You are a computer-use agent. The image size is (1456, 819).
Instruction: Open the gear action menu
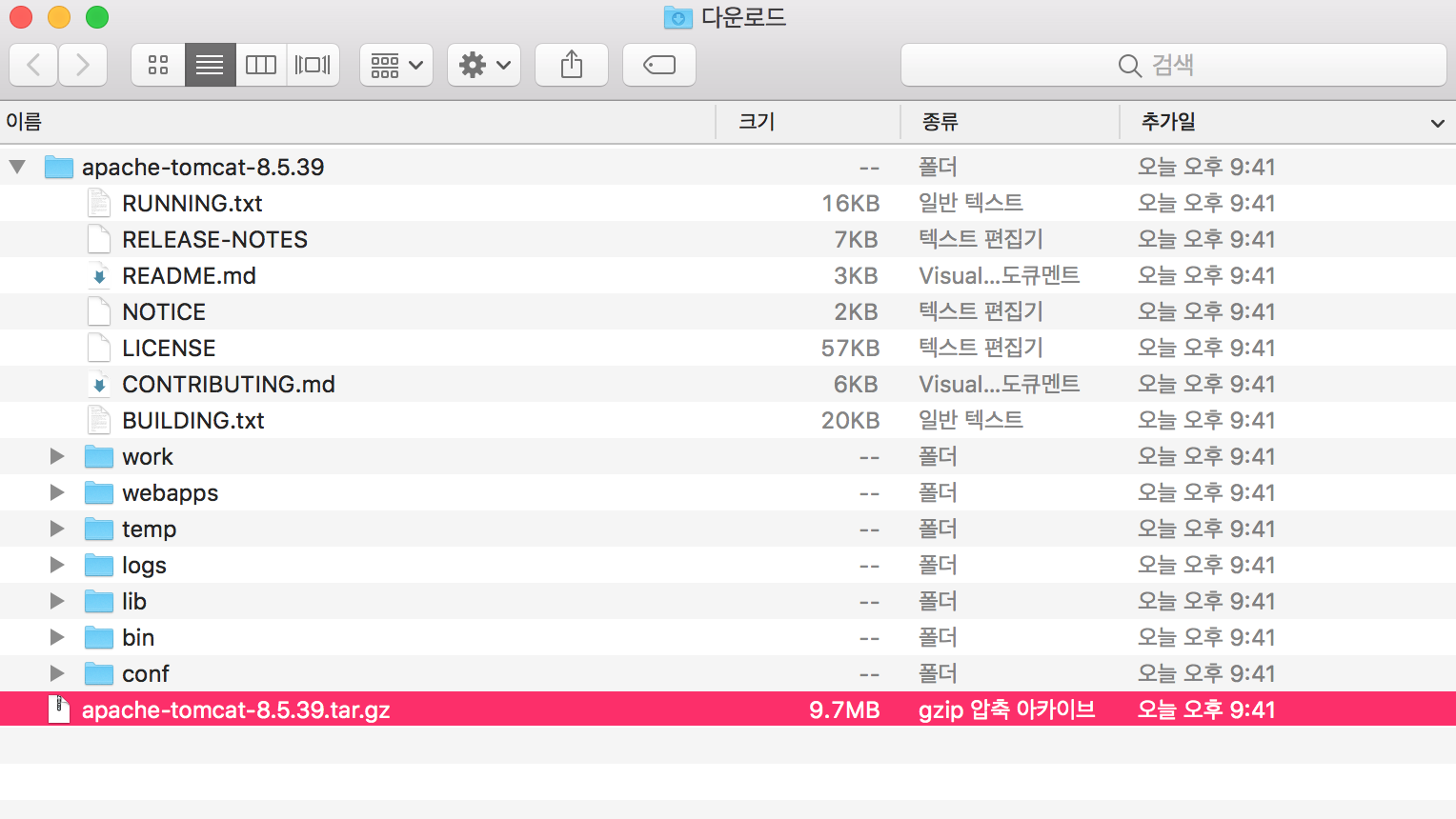tap(484, 65)
